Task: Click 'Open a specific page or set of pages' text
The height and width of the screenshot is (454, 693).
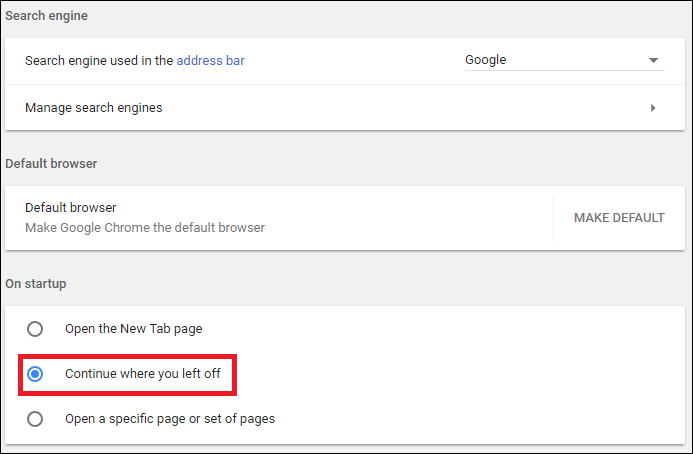Action: tap(170, 419)
